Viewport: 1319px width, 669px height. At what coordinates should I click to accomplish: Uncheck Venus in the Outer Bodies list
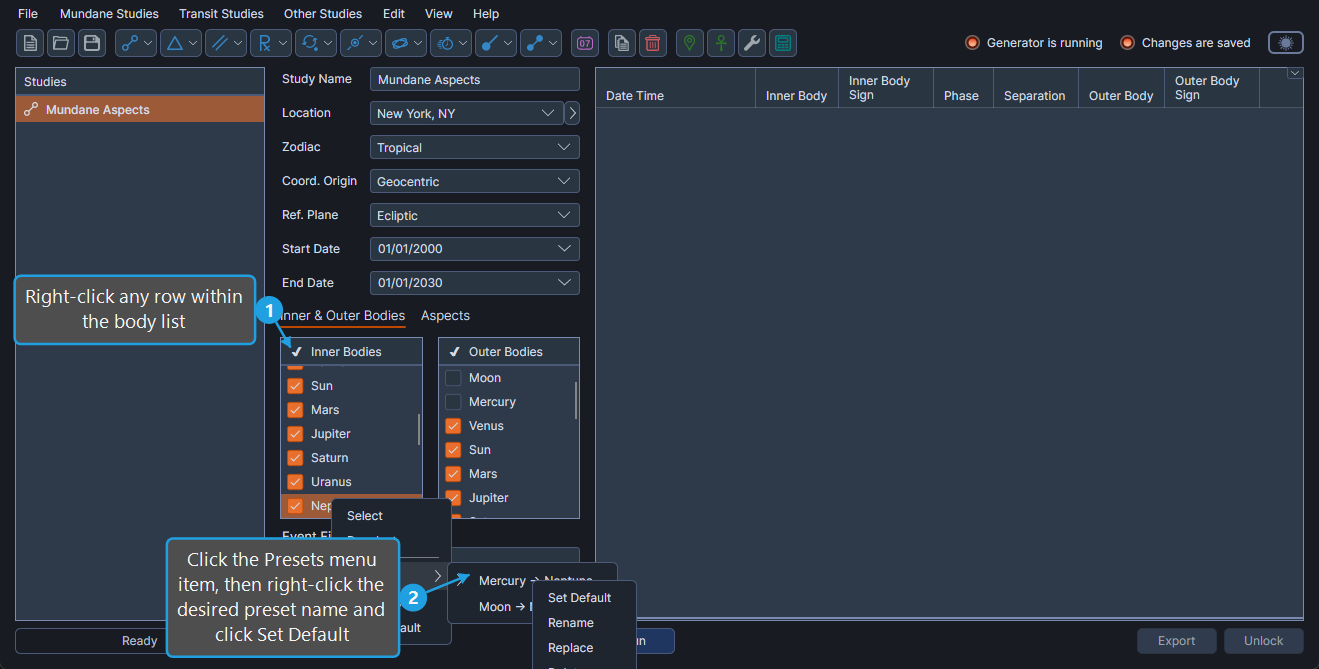click(453, 426)
